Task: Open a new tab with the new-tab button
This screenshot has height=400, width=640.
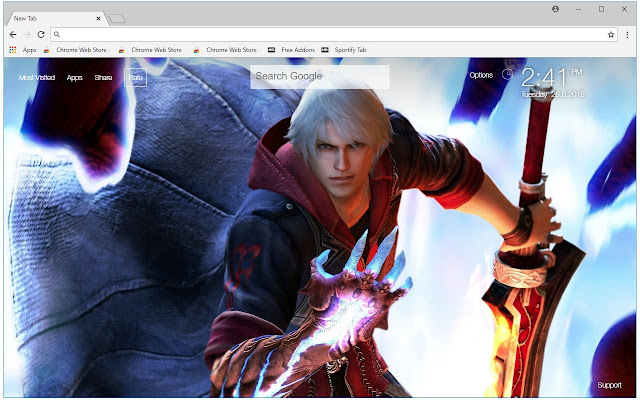Action: click(x=117, y=19)
